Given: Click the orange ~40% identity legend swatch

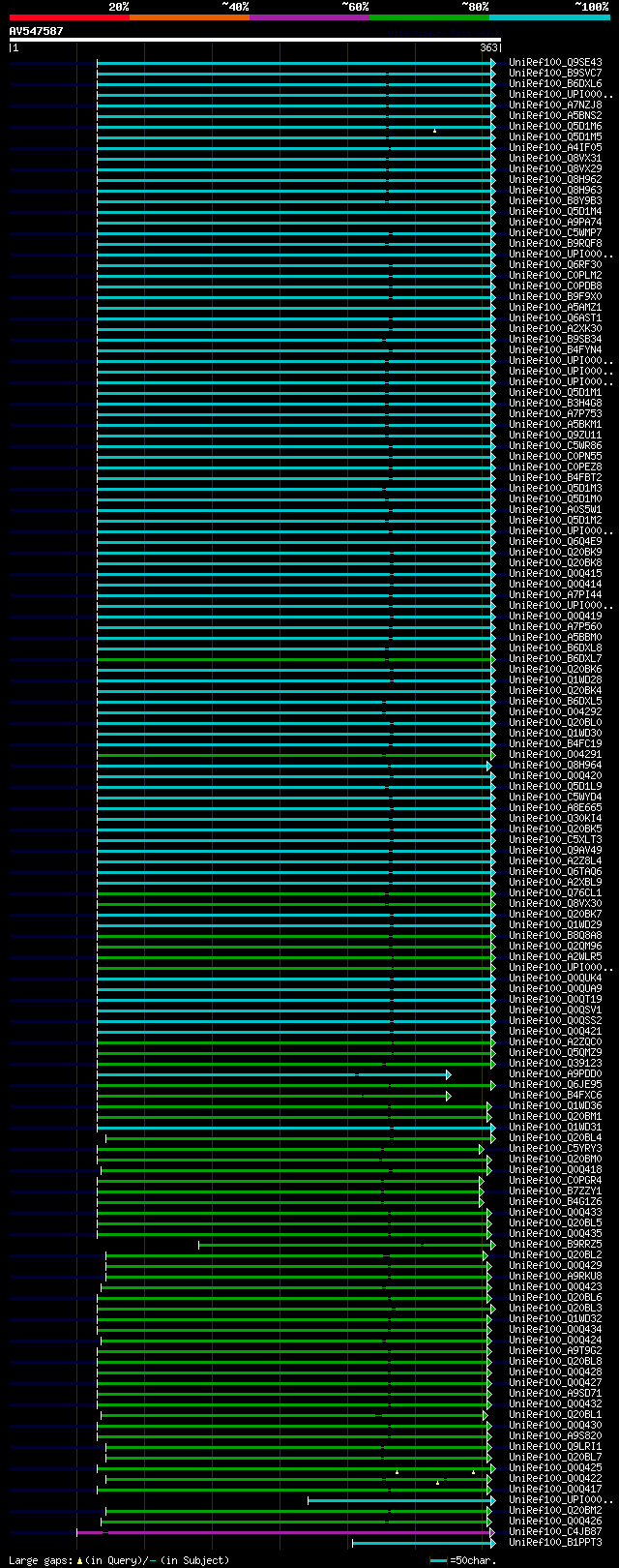Looking at the screenshot, I should click(x=190, y=17).
